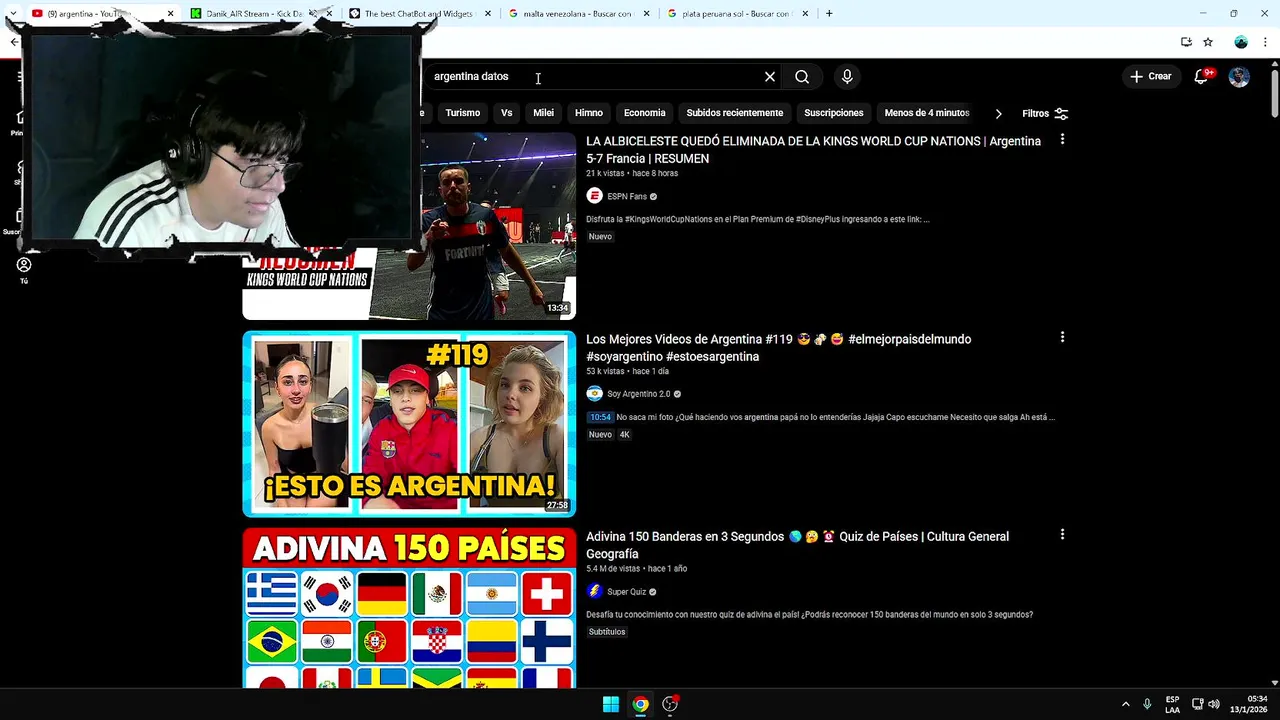Image resolution: width=1280 pixels, height=720 pixels.
Task: Click install/cast icon in address bar
Action: click(1186, 42)
